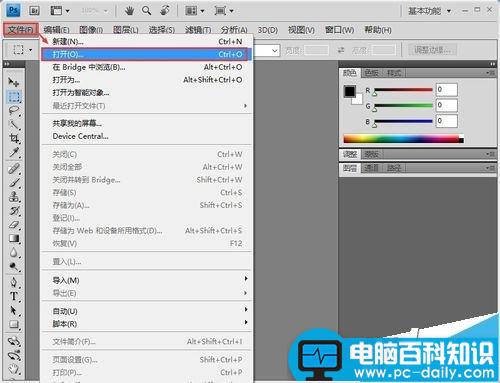This screenshot has height=383, width=500.
Task: Click the Ps application logo icon
Action: (13, 11)
